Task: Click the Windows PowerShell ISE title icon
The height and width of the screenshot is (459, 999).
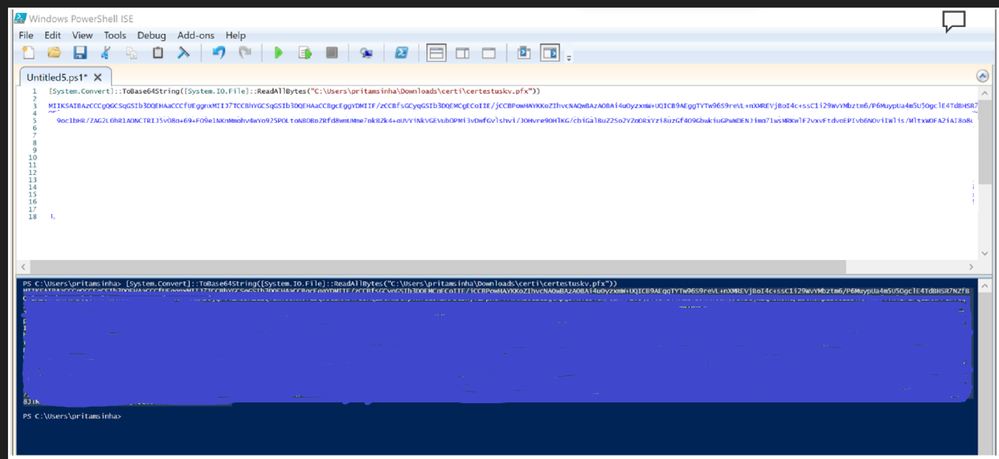Action: 20,18
